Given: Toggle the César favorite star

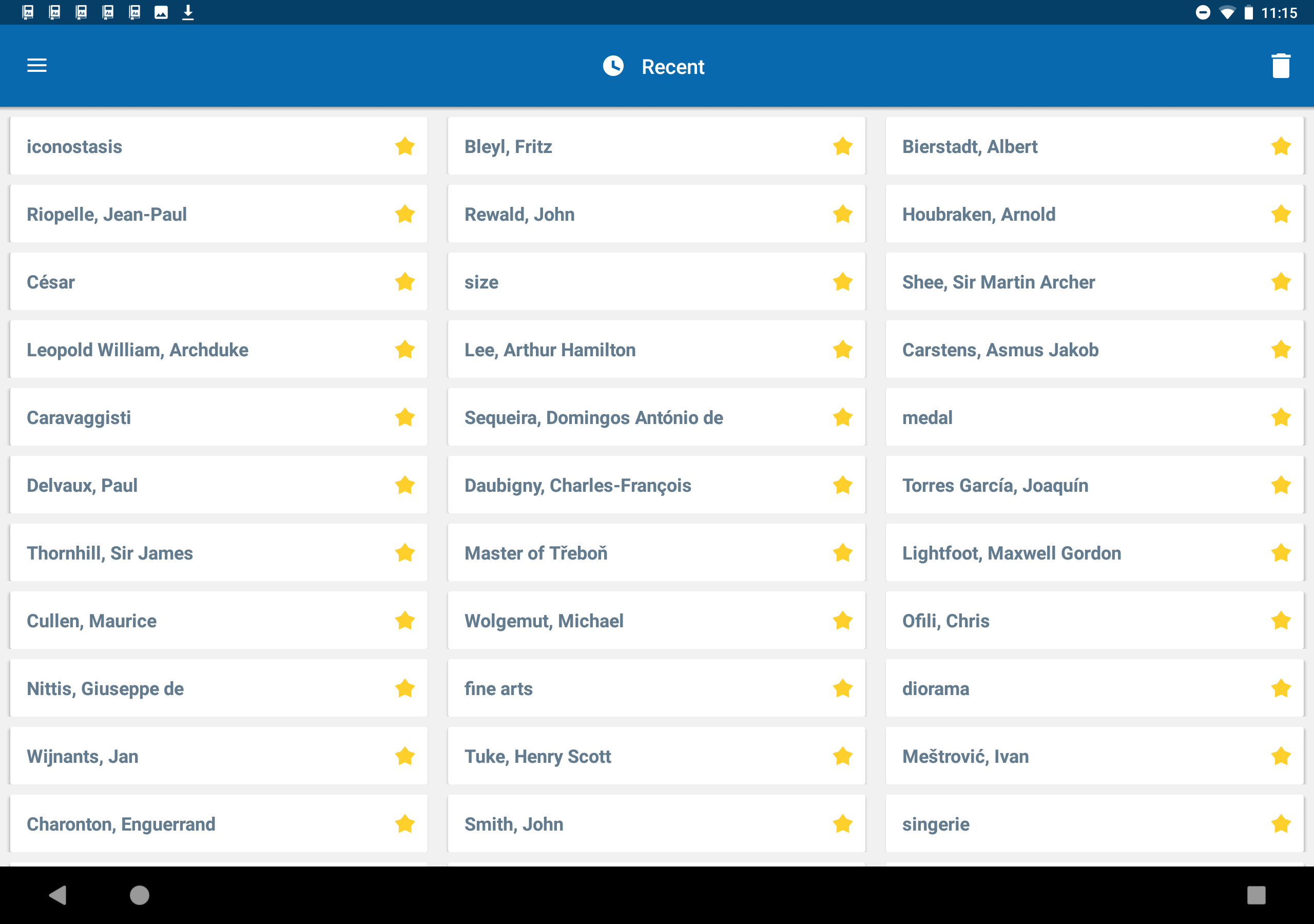Looking at the screenshot, I should click(x=404, y=282).
